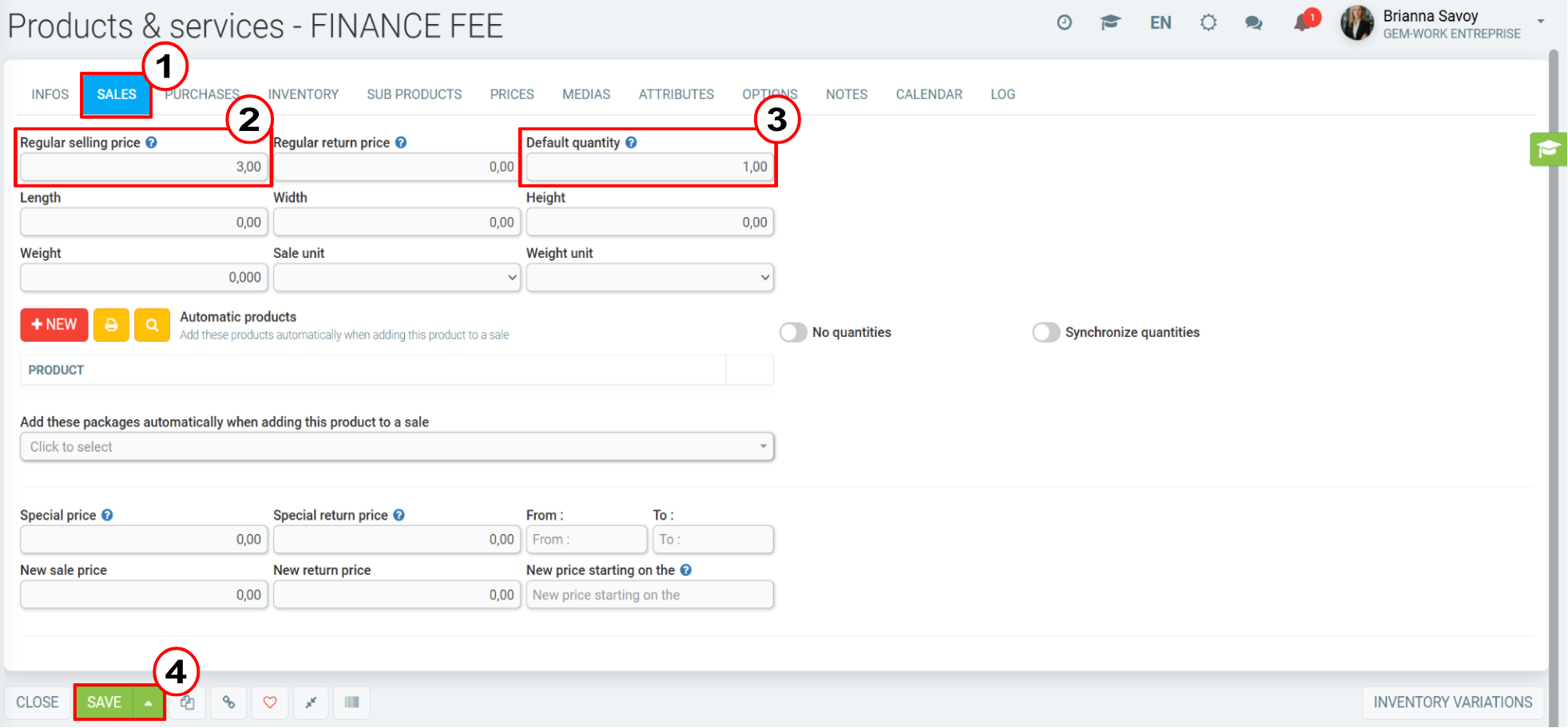Switch to the INFOS tab
Image resolution: width=1568 pixels, height=728 pixels.
click(x=50, y=94)
